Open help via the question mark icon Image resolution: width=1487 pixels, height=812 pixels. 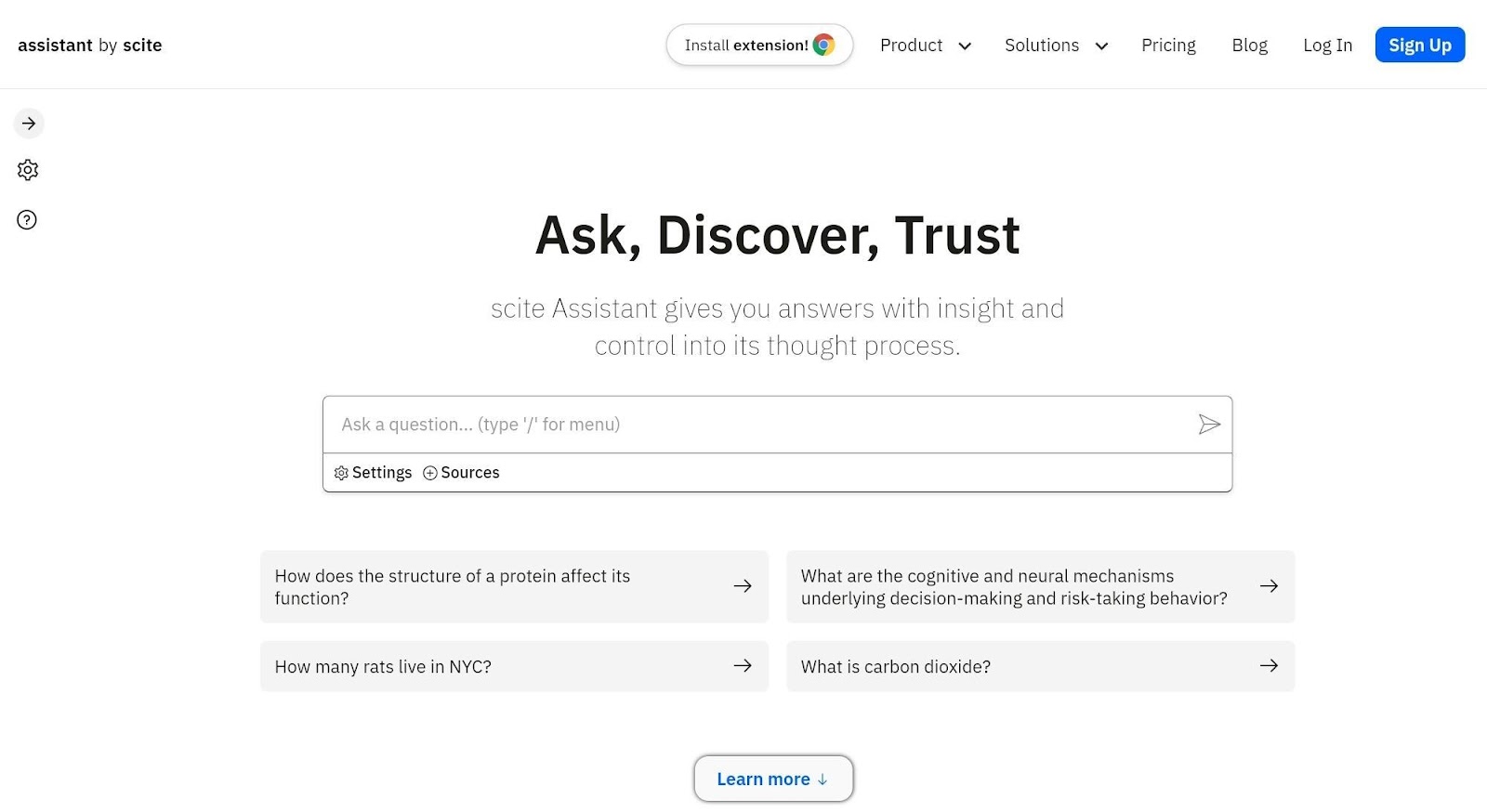[x=27, y=220]
